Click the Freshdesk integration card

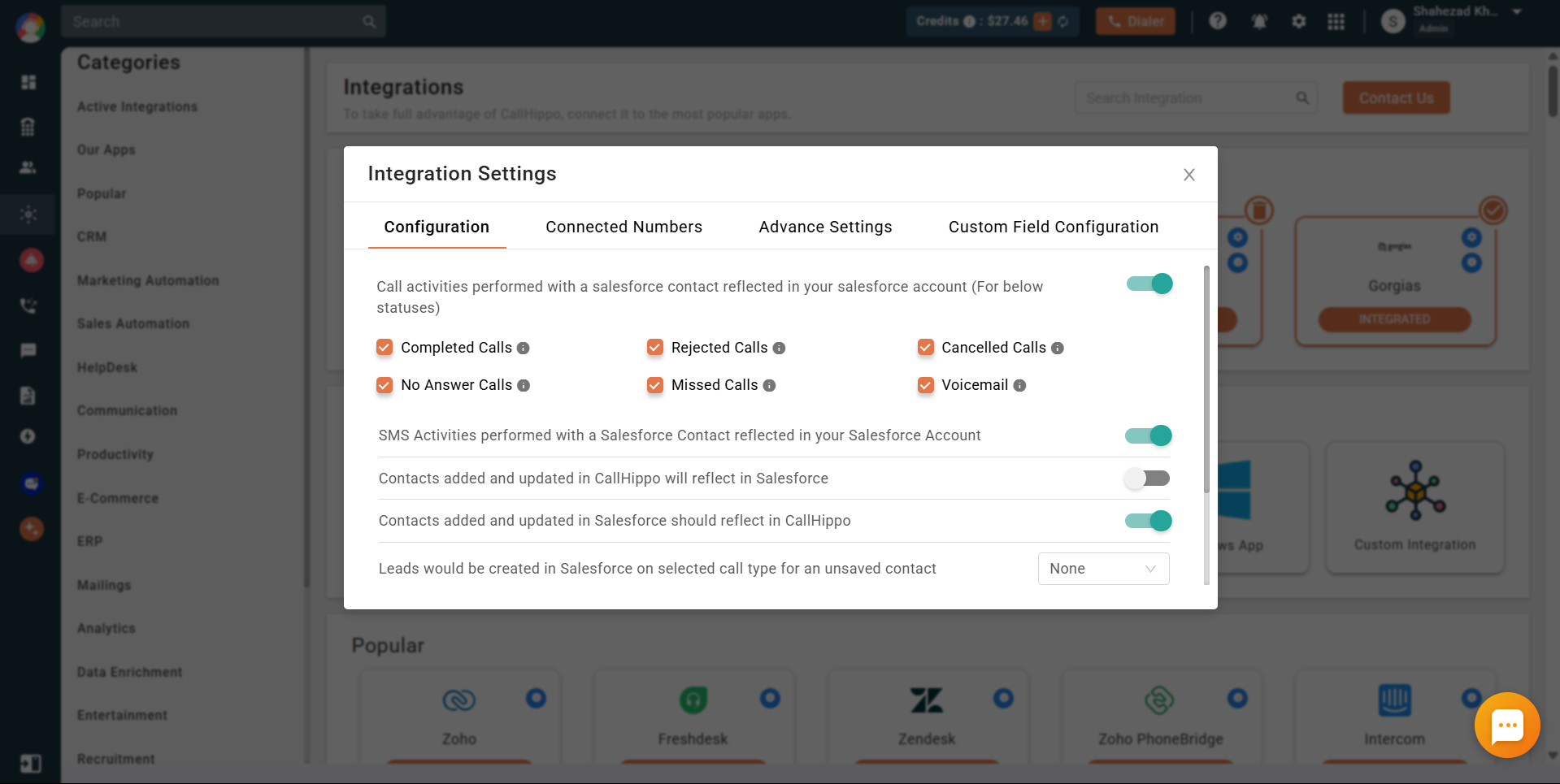tap(693, 716)
